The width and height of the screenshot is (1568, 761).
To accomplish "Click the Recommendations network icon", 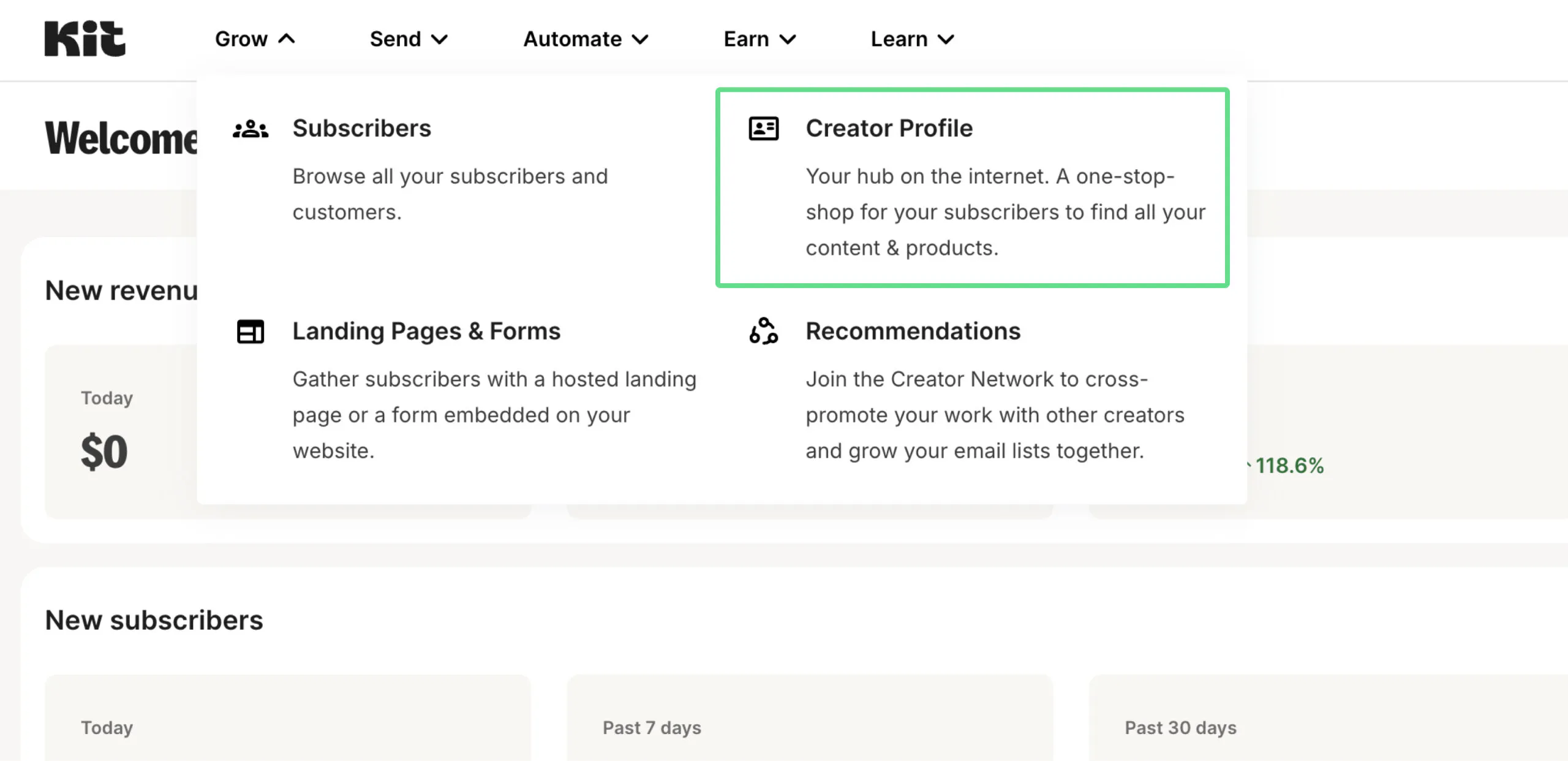I will (763, 331).
